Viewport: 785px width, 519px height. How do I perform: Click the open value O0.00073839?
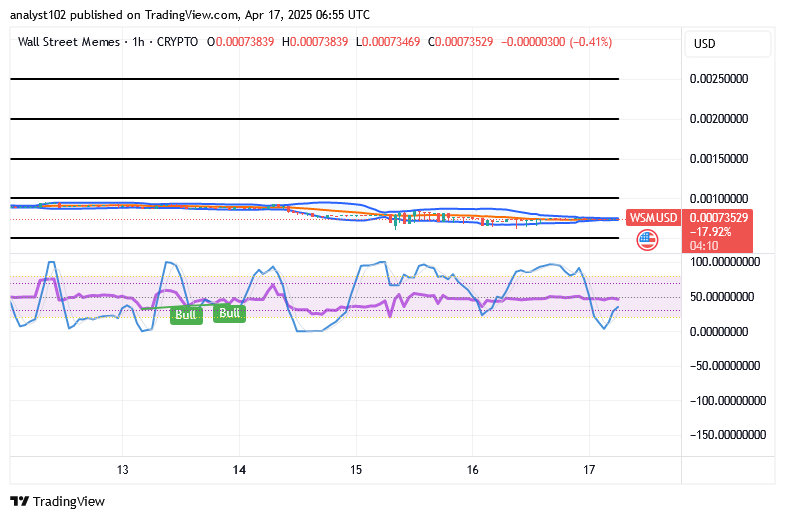240,42
